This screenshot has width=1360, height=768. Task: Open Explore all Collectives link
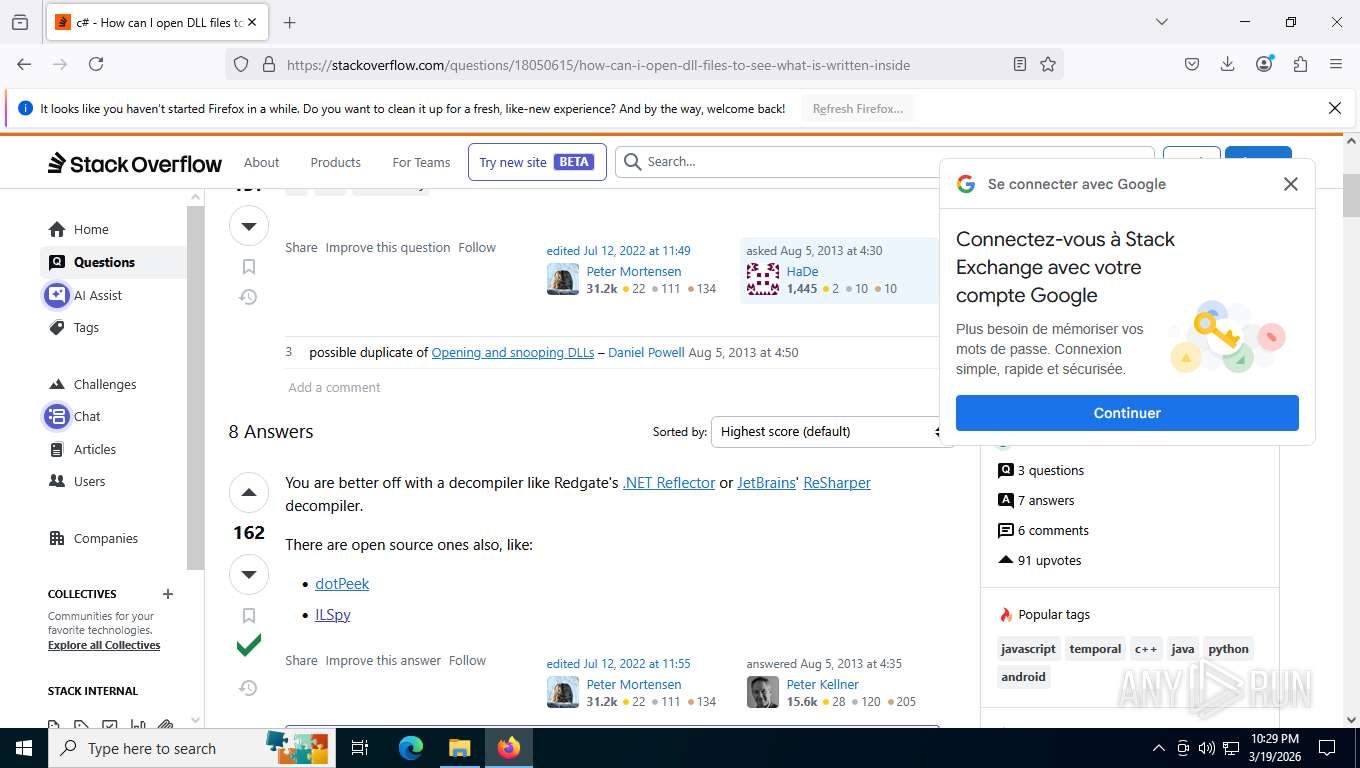[x=104, y=645]
